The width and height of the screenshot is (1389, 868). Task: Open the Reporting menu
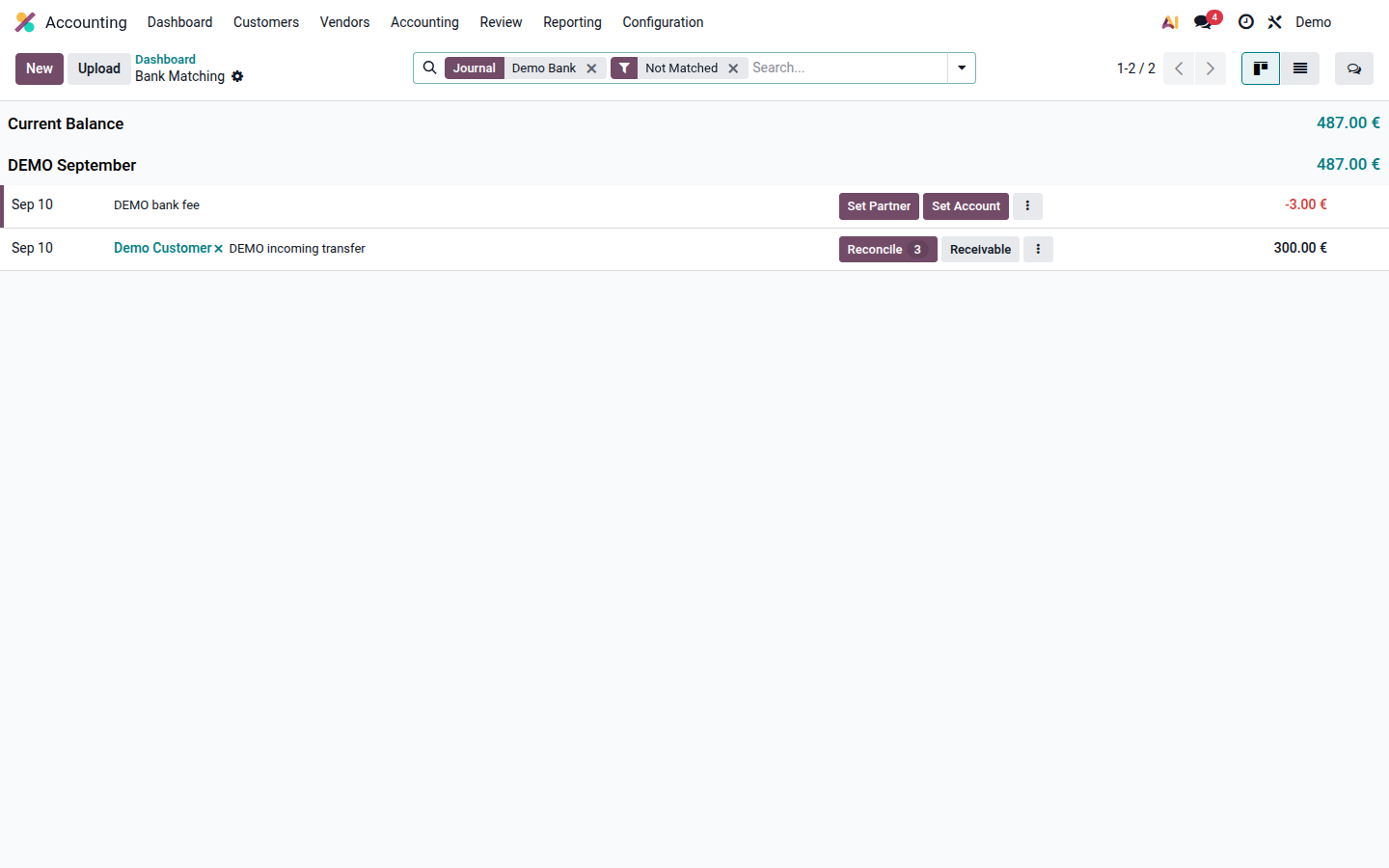pos(572,22)
